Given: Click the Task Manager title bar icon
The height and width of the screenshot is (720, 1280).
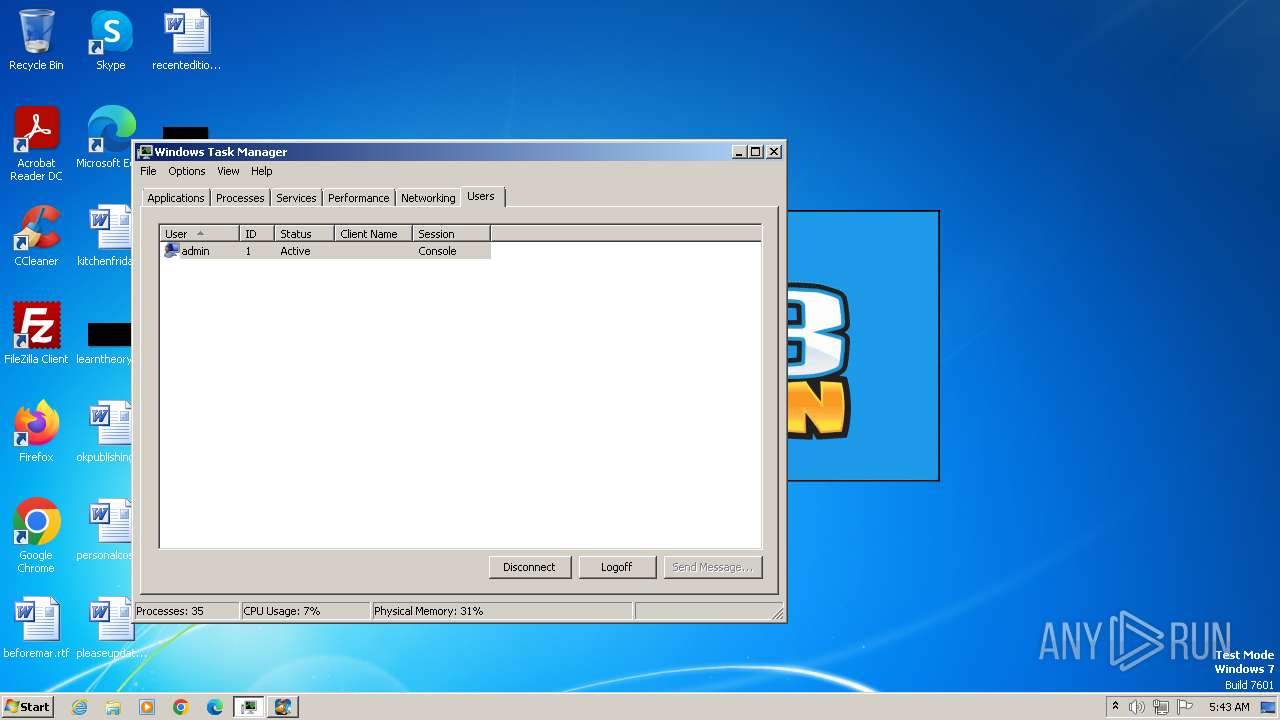Looking at the screenshot, I should coord(145,152).
